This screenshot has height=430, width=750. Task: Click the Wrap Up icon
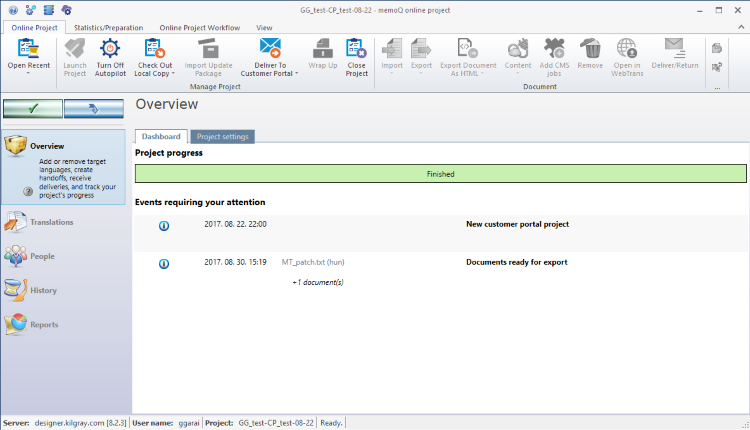point(322,48)
